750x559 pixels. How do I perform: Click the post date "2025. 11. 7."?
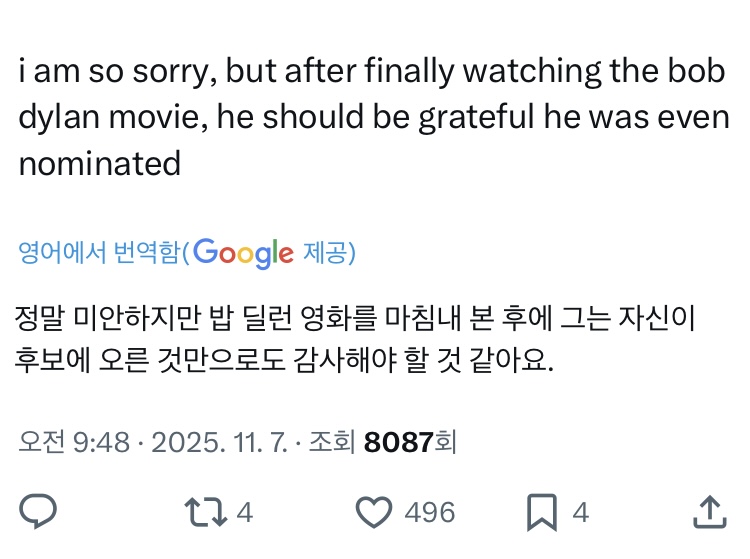click(223, 442)
